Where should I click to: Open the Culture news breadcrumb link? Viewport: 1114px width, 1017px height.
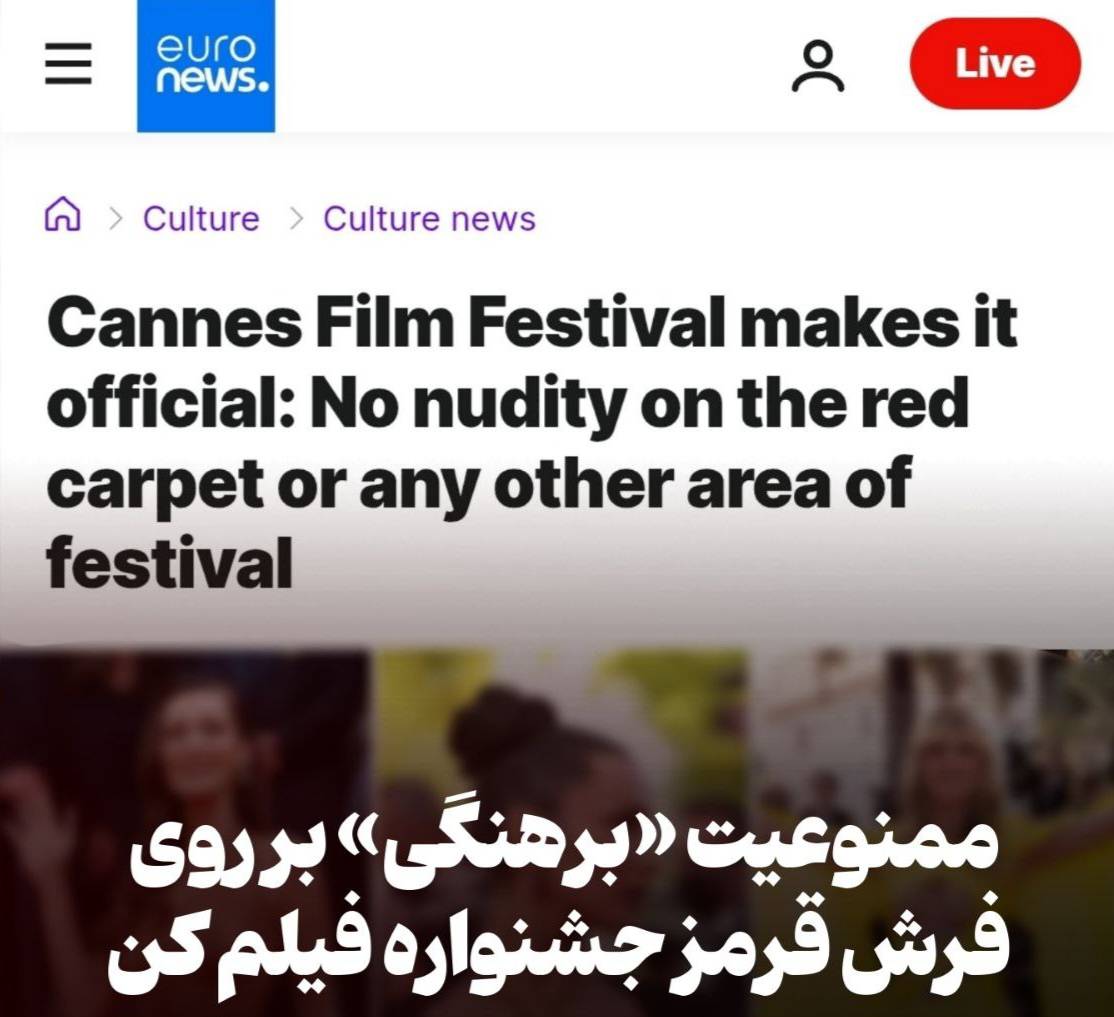pyautogui.click(x=429, y=218)
